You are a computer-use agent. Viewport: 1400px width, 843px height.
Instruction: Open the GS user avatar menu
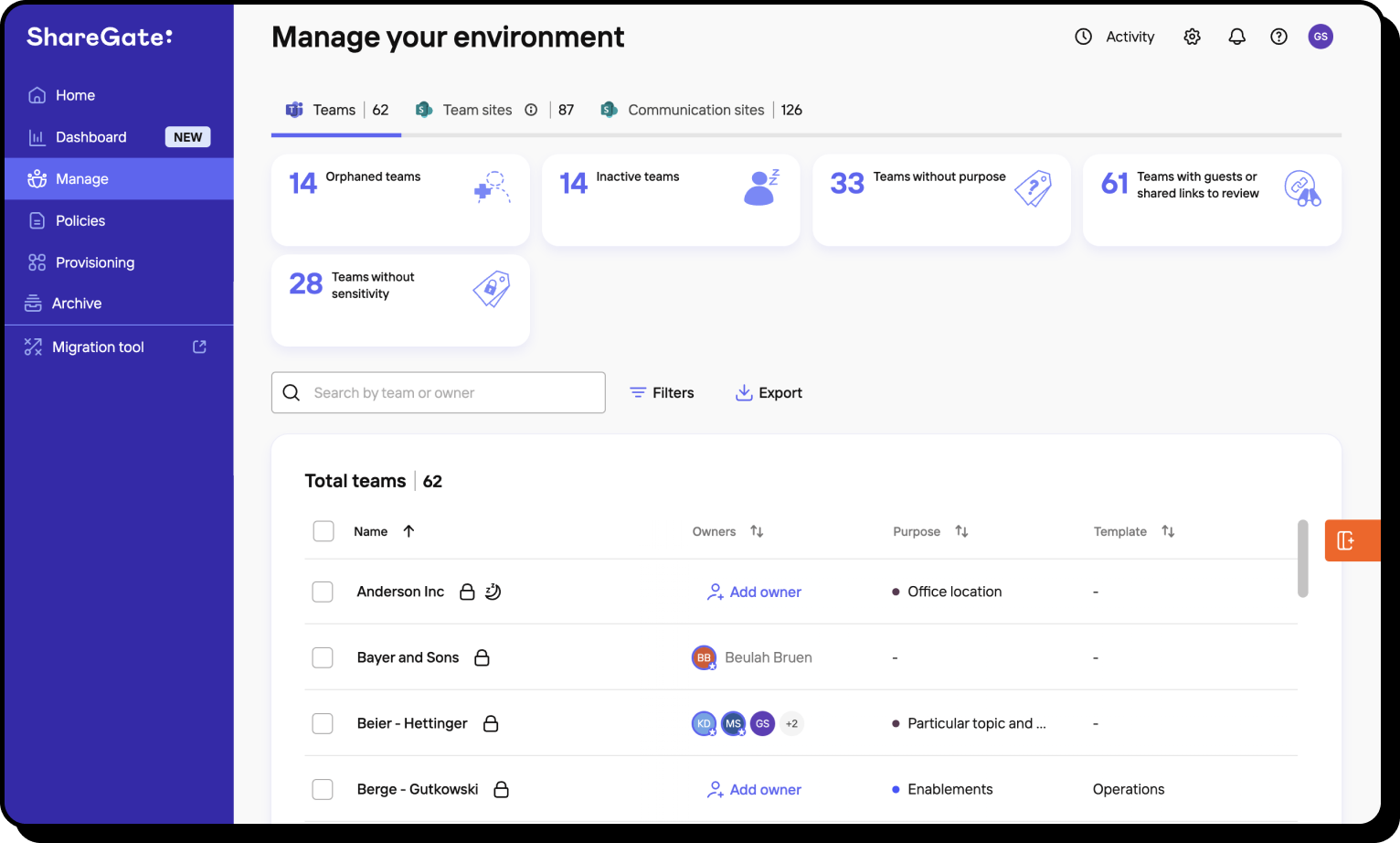1320,37
